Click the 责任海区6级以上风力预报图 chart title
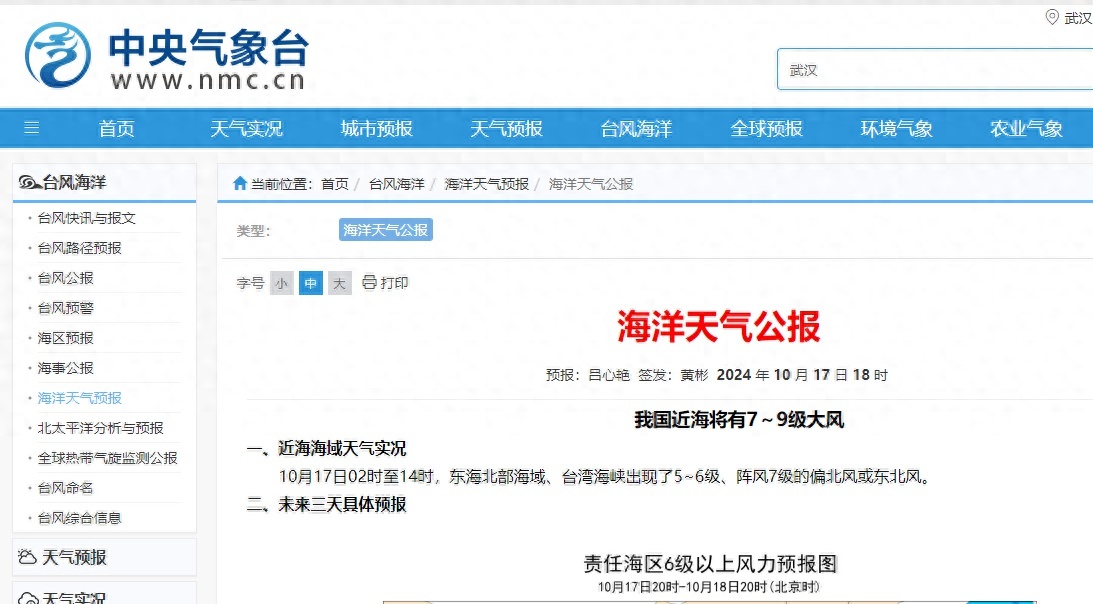 (710, 563)
